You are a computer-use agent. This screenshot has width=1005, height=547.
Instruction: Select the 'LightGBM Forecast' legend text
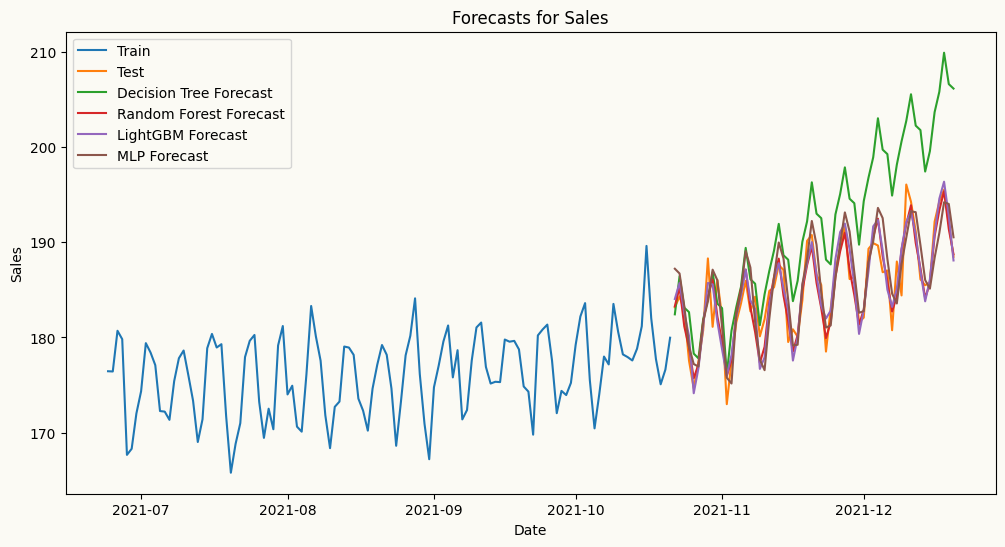coord(181,135)
